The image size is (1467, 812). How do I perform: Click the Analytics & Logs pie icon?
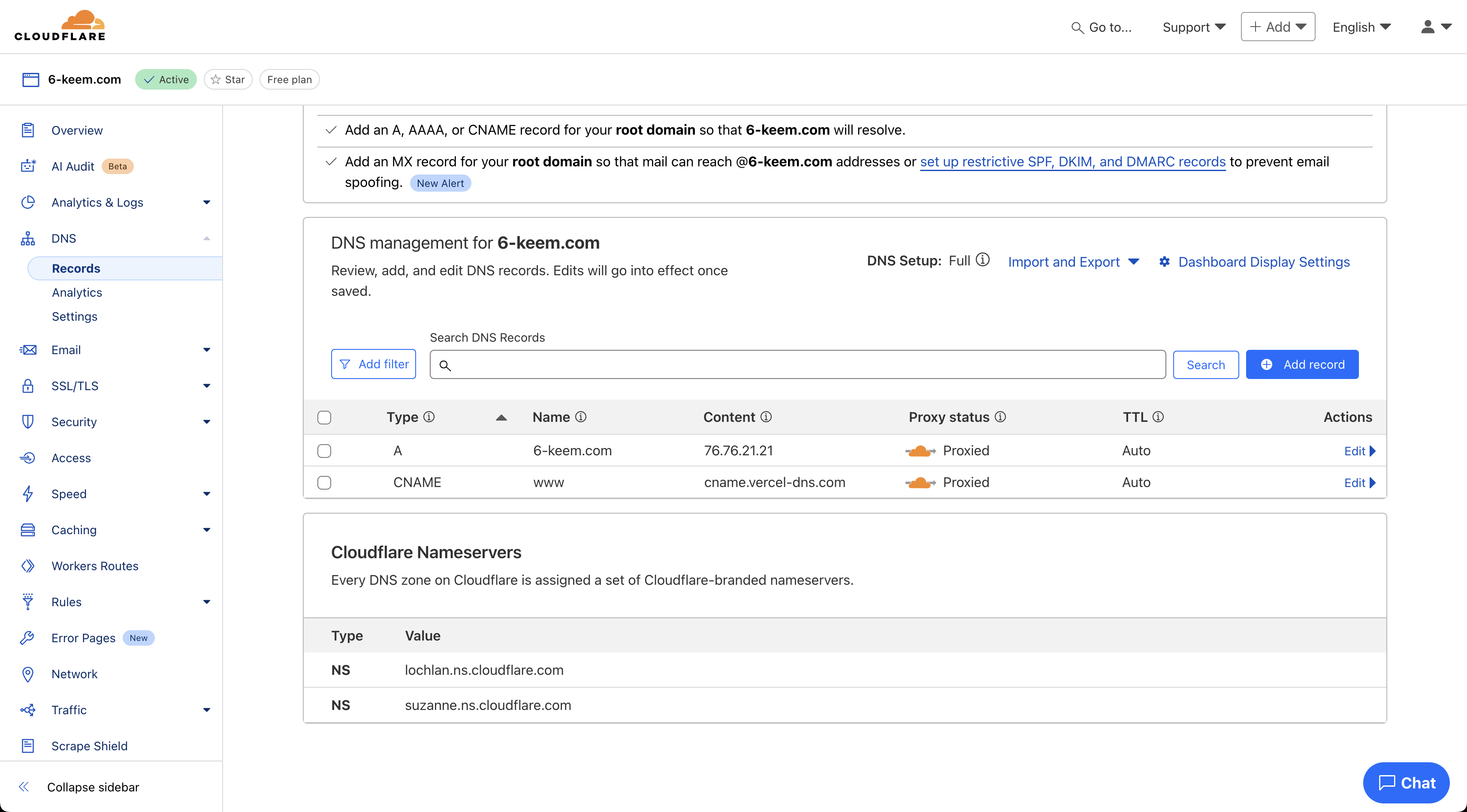click(x=28, y=202)
